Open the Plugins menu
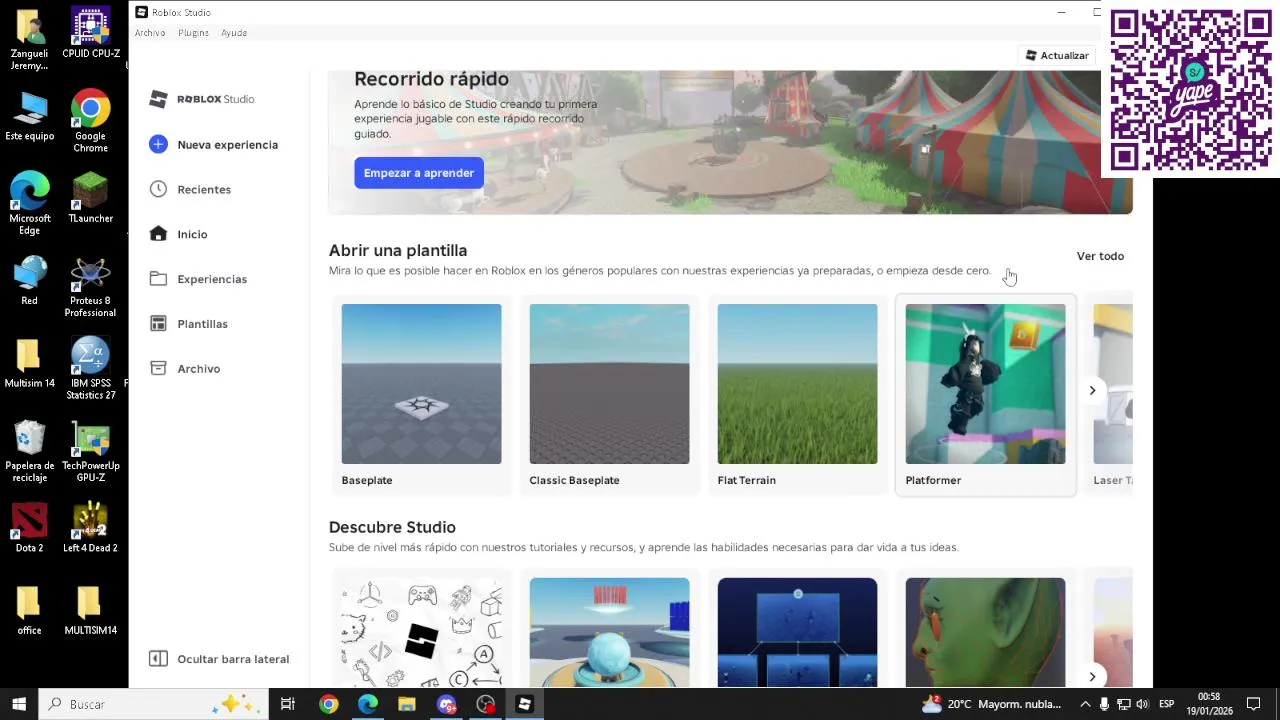The width and height of the screenshot is (1280, 720). tap(193, 33)
